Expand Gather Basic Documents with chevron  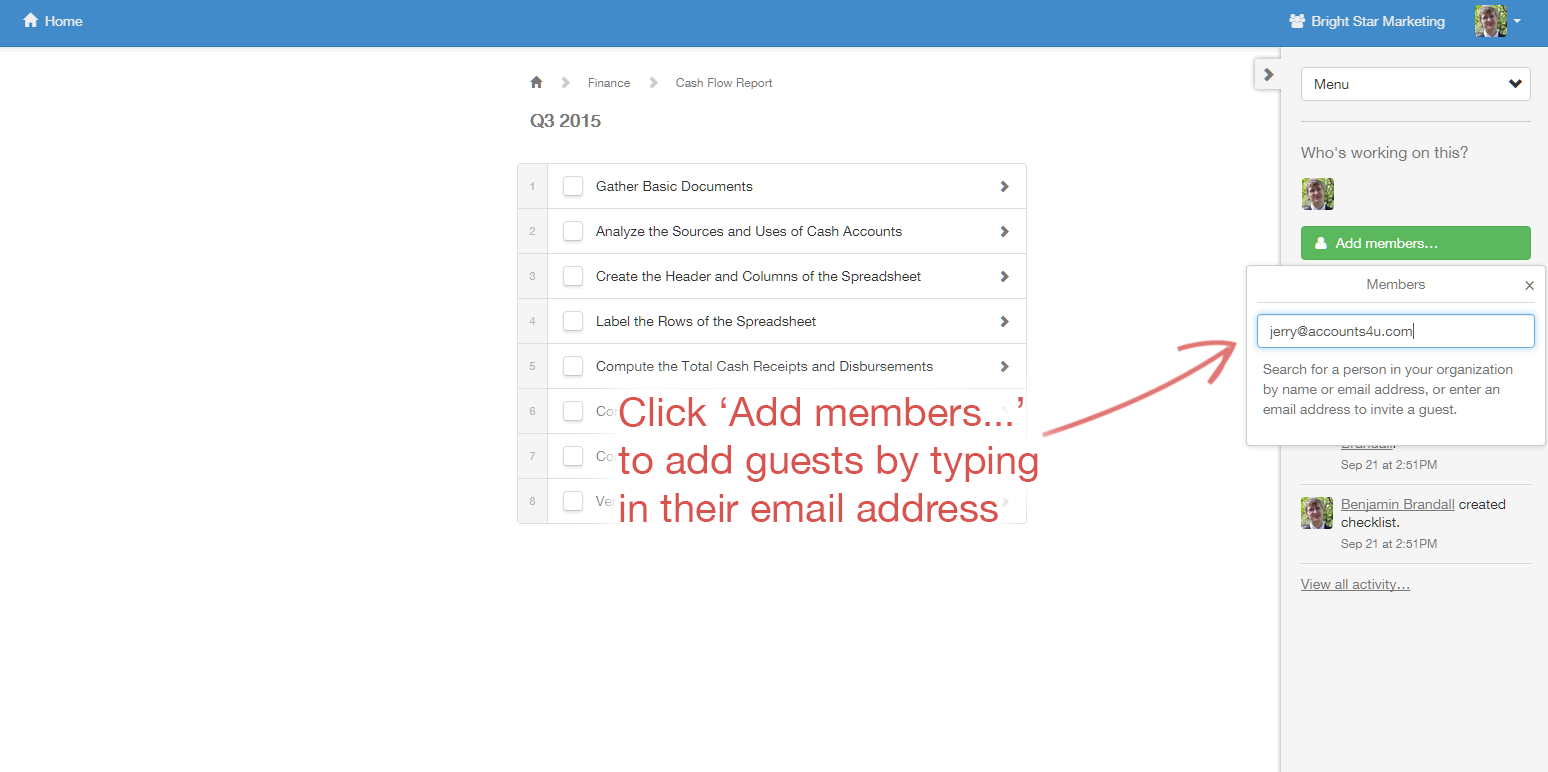click(1004, 186)
